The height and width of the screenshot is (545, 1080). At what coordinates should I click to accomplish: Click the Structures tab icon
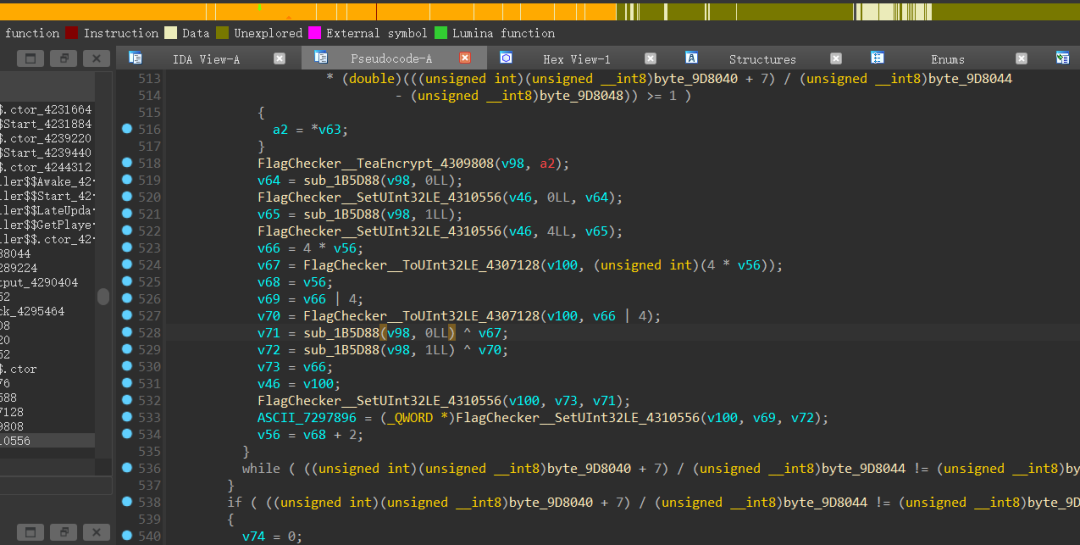(691, 58)
